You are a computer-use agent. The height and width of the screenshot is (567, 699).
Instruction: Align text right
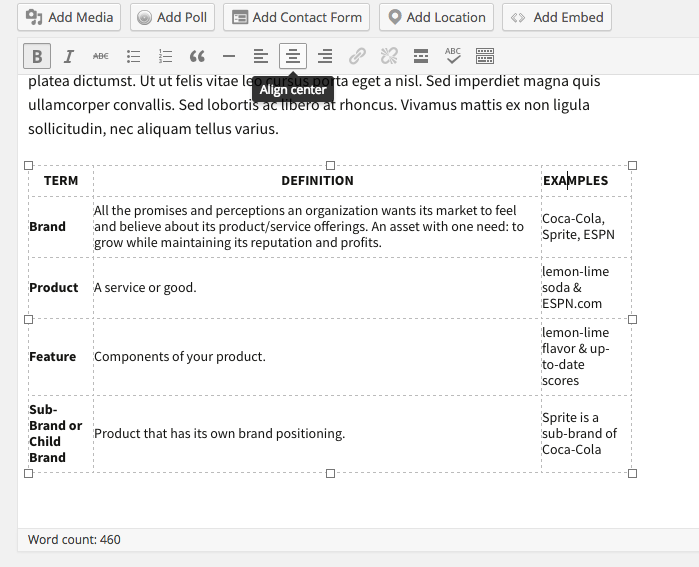pyautogui.click(x=325, y=56)
